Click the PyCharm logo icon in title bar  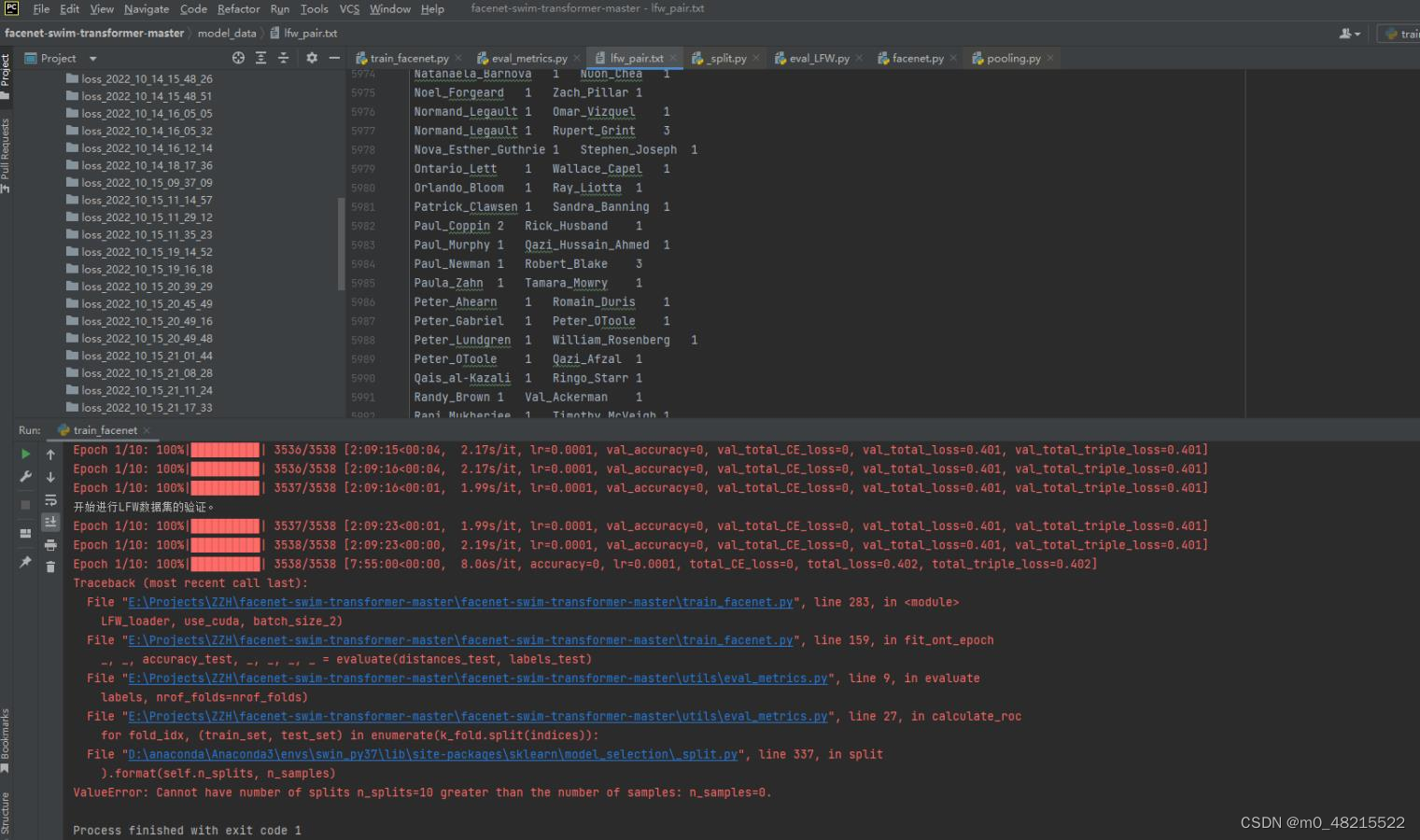tap(11, 8)
